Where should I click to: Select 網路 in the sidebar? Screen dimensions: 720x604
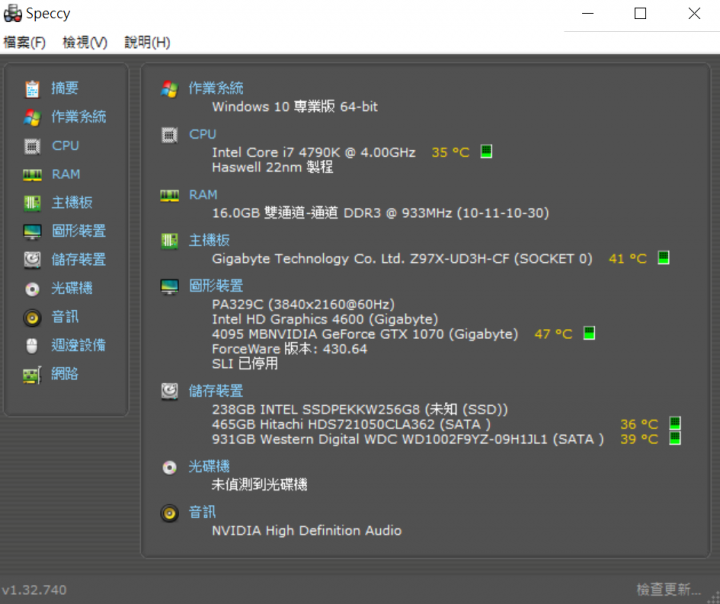[x=65, y=374]
